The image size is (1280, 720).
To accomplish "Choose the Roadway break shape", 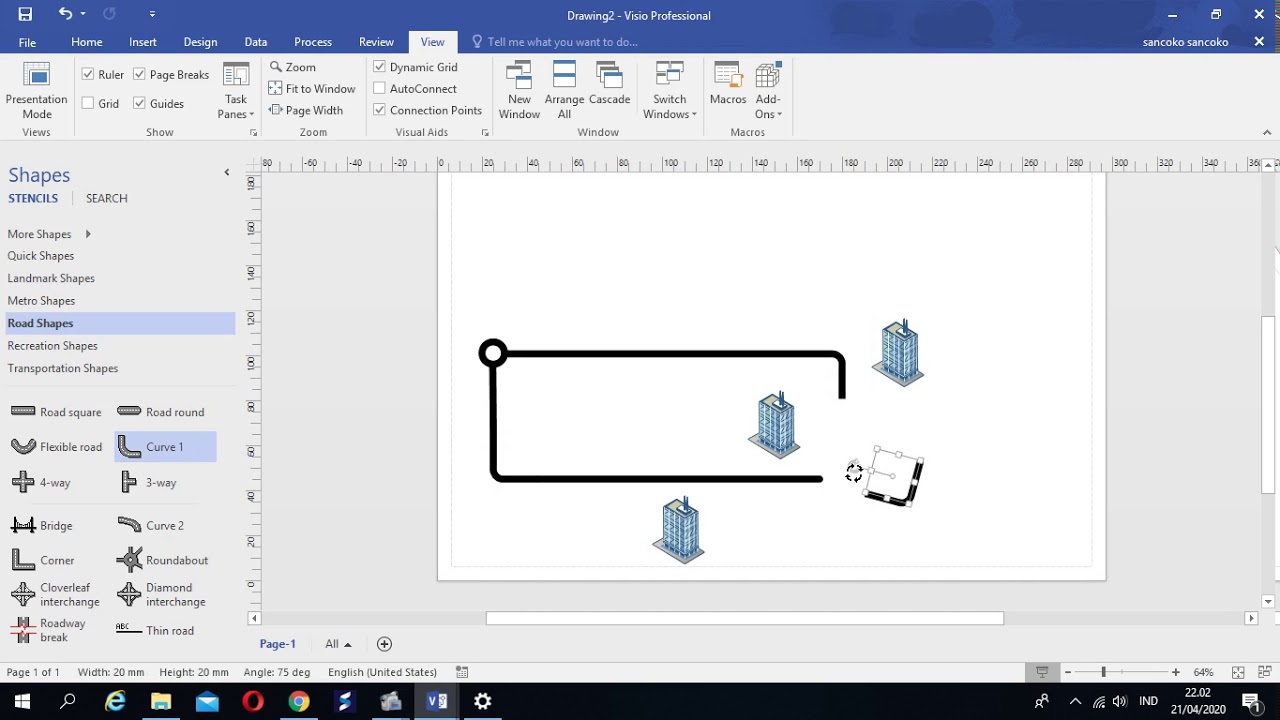I will pos(48,630).
